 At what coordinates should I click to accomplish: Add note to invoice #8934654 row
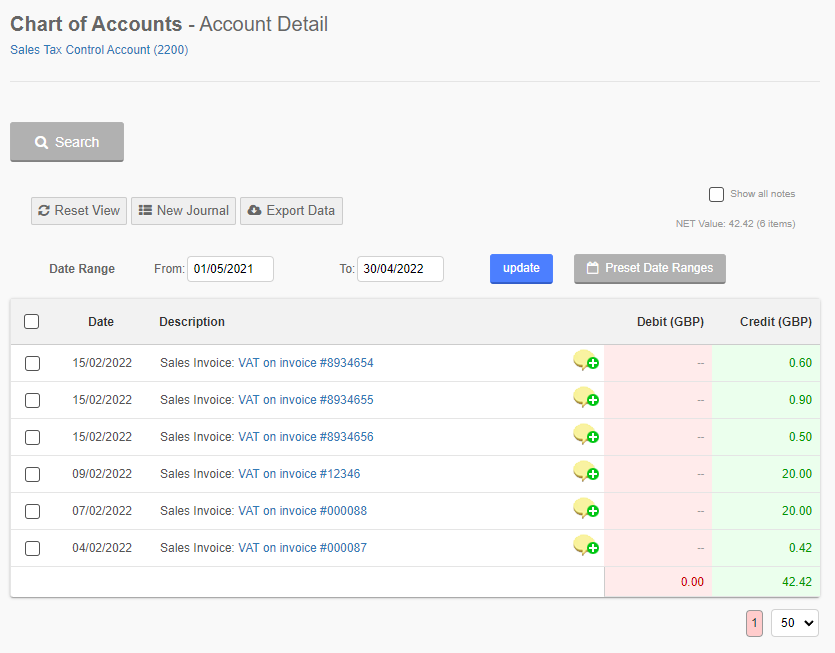pyautogui.click(x=586, y=361)
